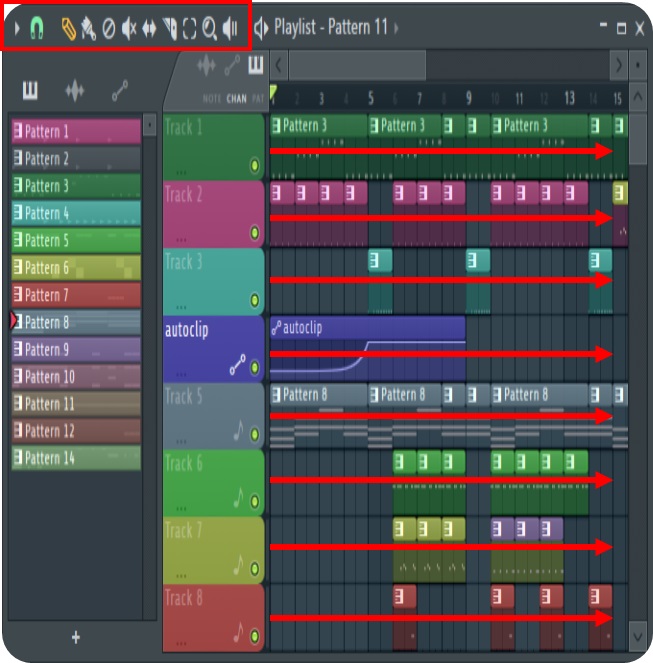This screenshot has width=653, height=663.
Task: Click the piano icon above track headers
Action: pyautogui.click(x=255, y=65)
